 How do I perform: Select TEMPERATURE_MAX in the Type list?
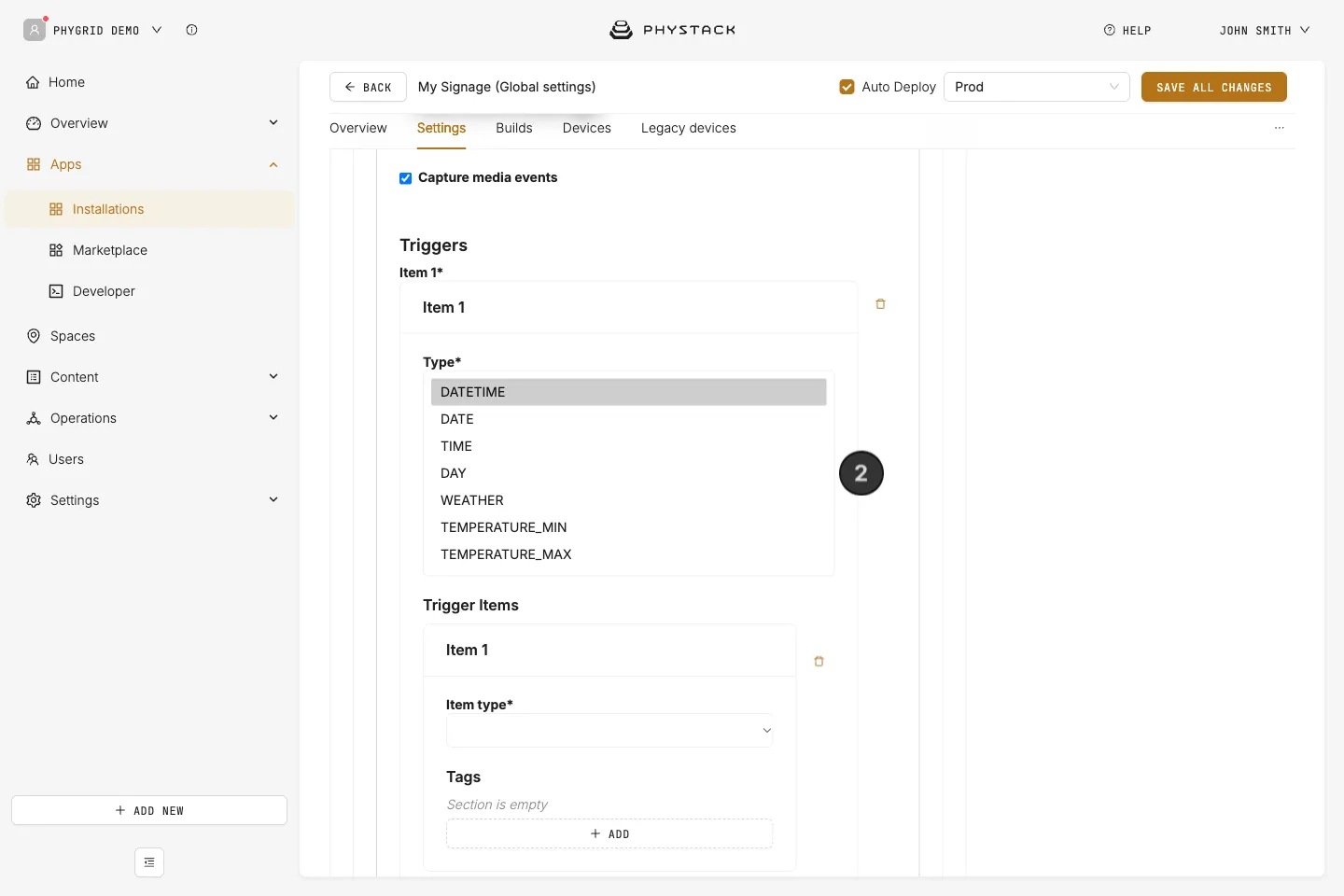point(629,554)
